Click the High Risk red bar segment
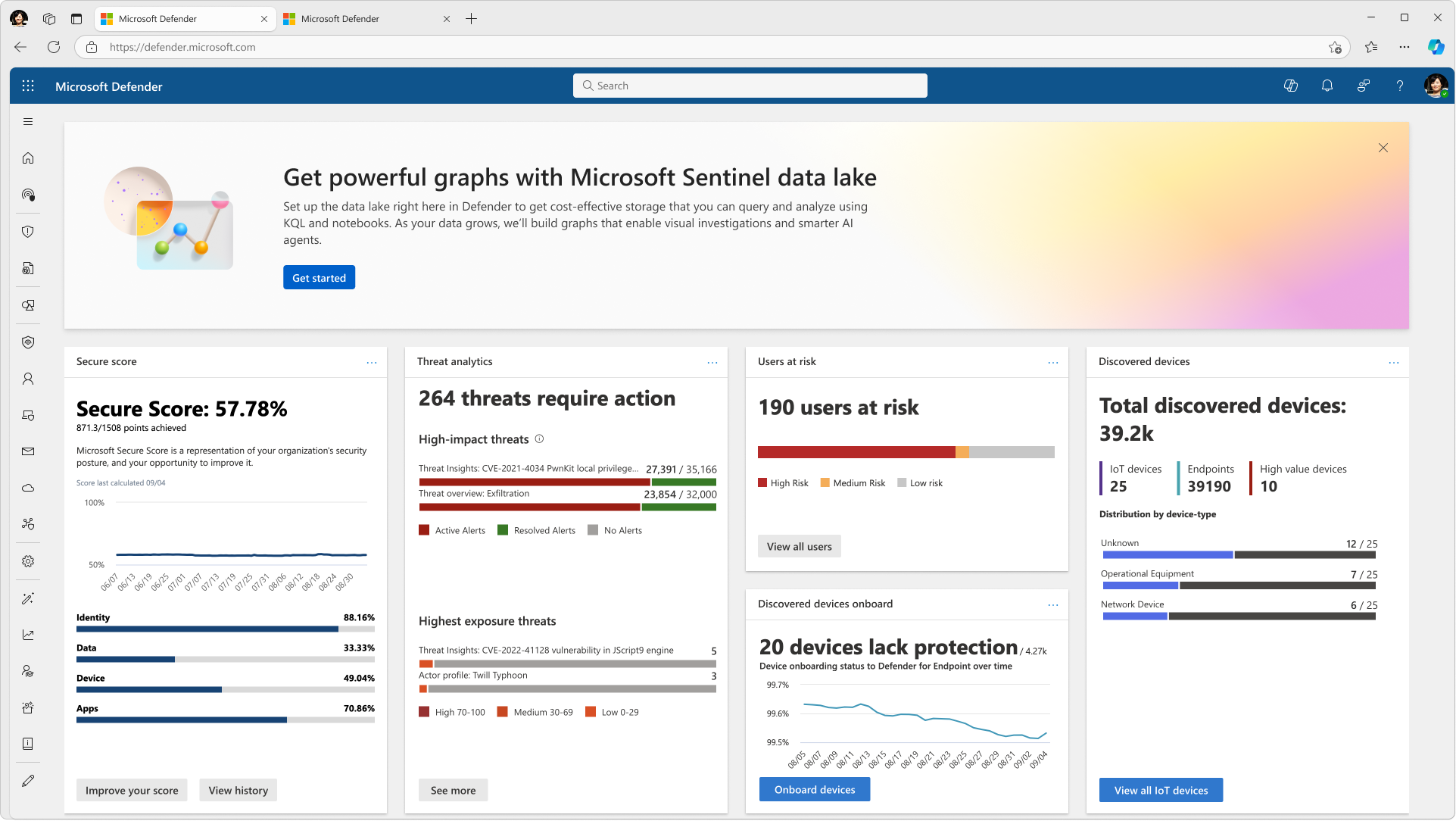Screen dimensions: 1456x821 click(x=856, y=452)
